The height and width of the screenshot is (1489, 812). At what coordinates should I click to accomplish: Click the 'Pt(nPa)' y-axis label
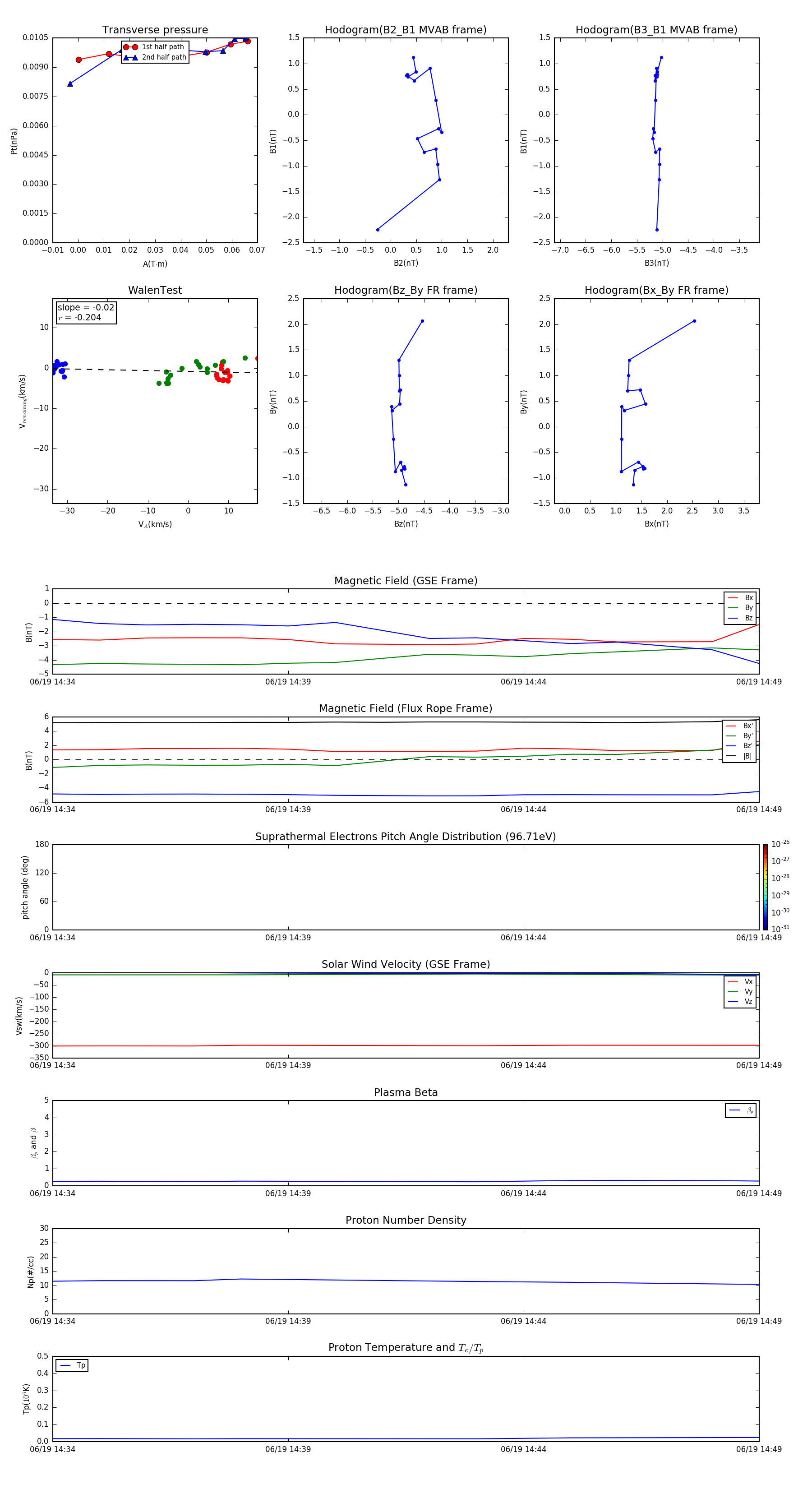click(x=14, y=140)
